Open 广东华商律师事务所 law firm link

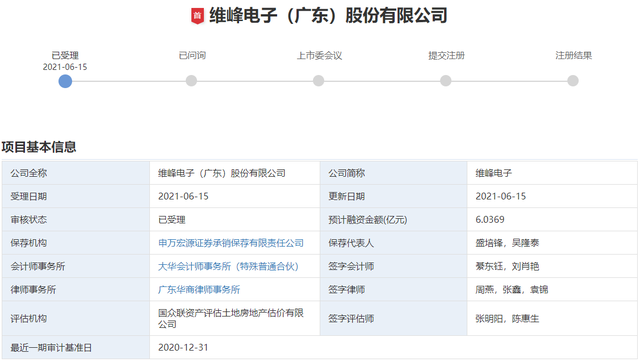pyautogui.click(x=199, y=290)
